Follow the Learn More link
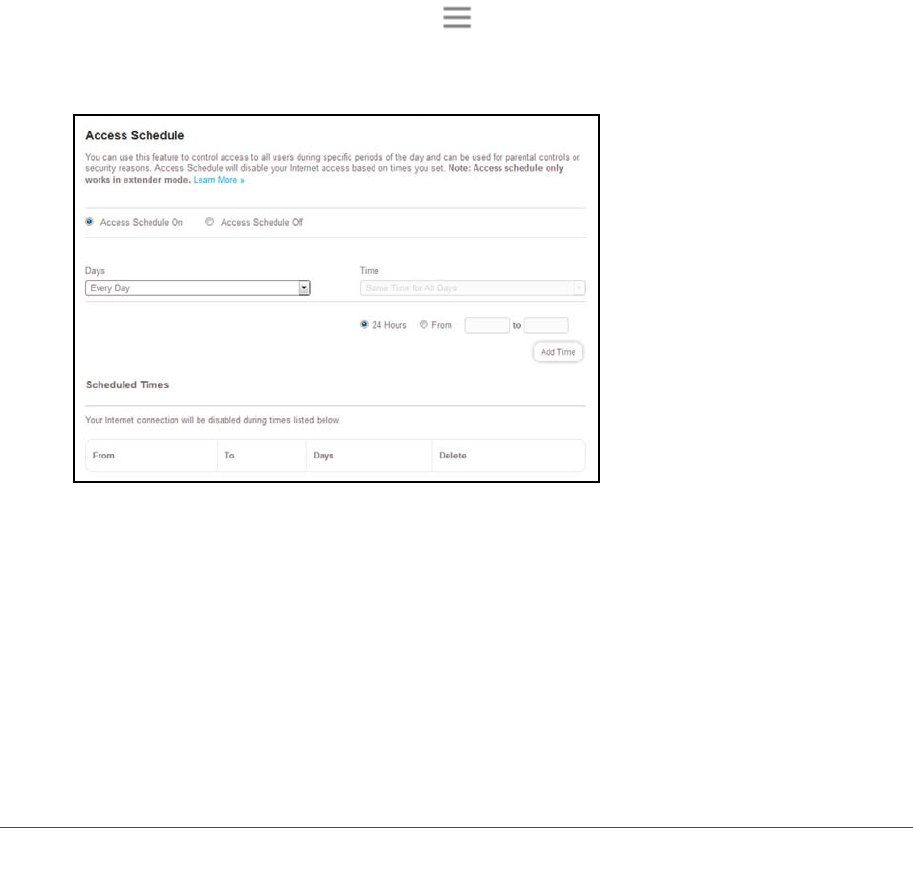Image resolution: width=913 pixels, height=894 pixels. click(x=219, y=180)
